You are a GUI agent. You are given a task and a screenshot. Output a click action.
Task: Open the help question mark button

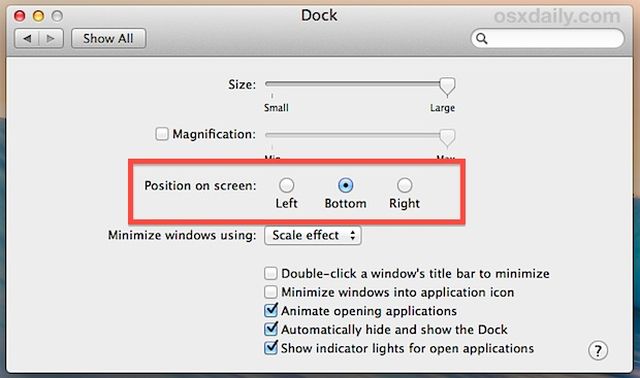coord(598,350)
